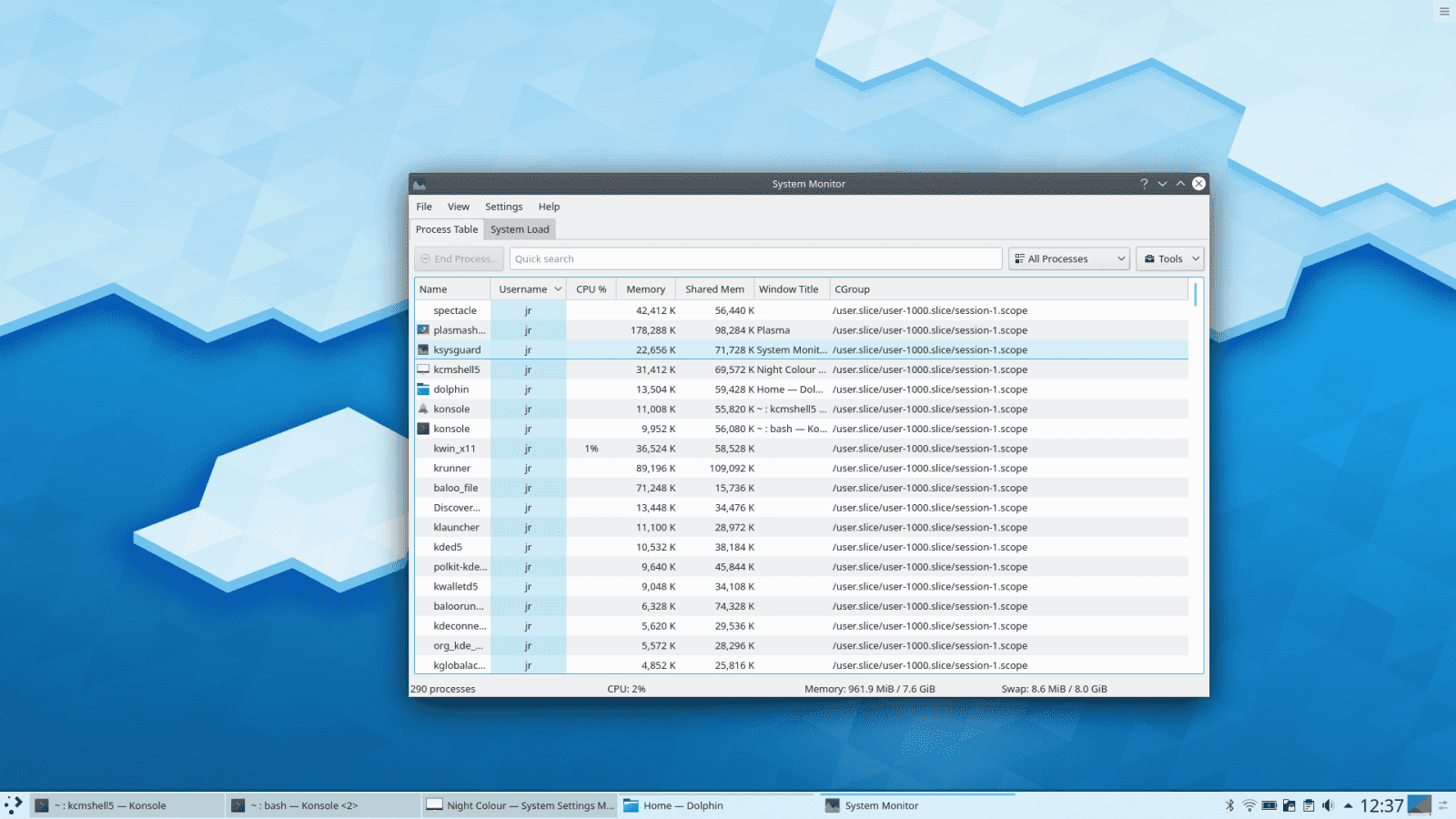Screen dimensions: 1456x819
Task: Click the Dolphin icon beside the dolphin process
Action: [x=423, y=389]
